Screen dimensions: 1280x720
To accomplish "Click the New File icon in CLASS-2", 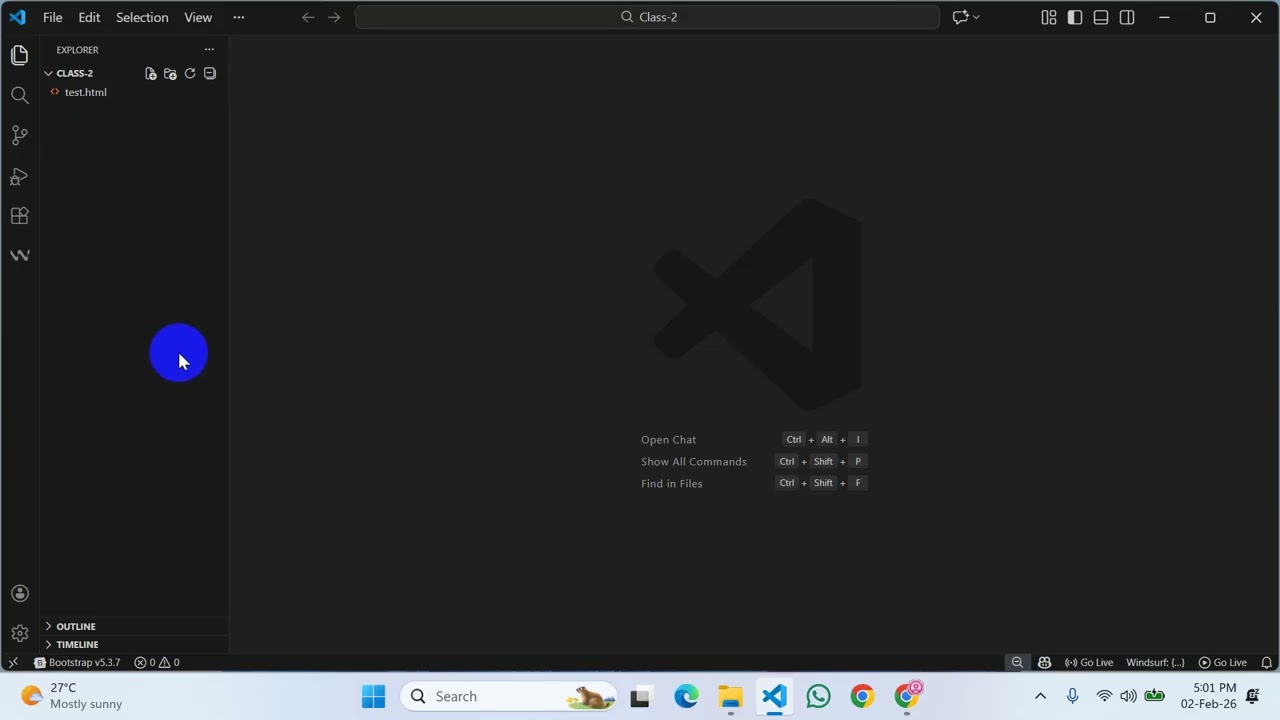I will point(150,73).
